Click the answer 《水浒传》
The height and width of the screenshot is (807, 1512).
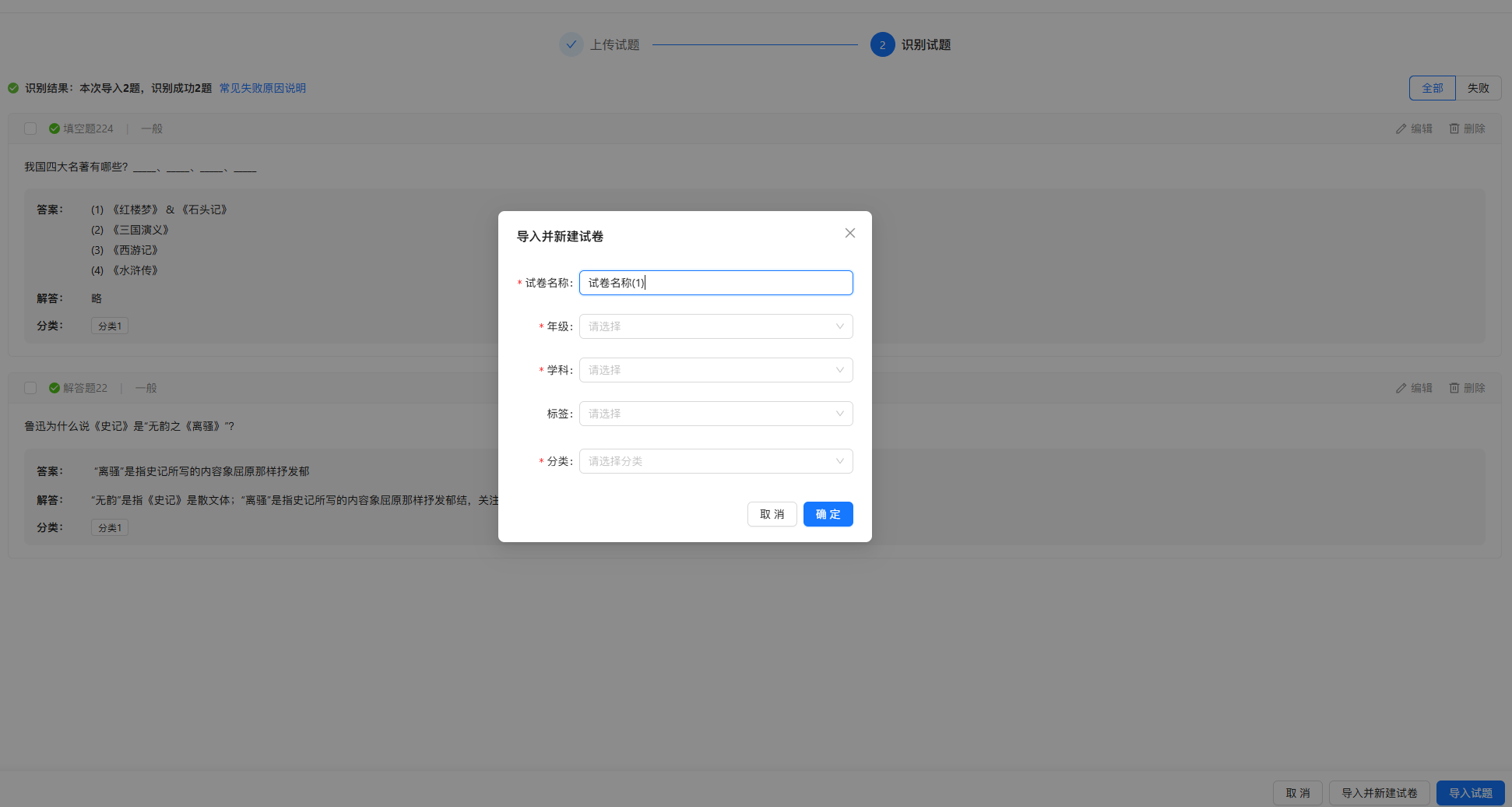point(135,270)
